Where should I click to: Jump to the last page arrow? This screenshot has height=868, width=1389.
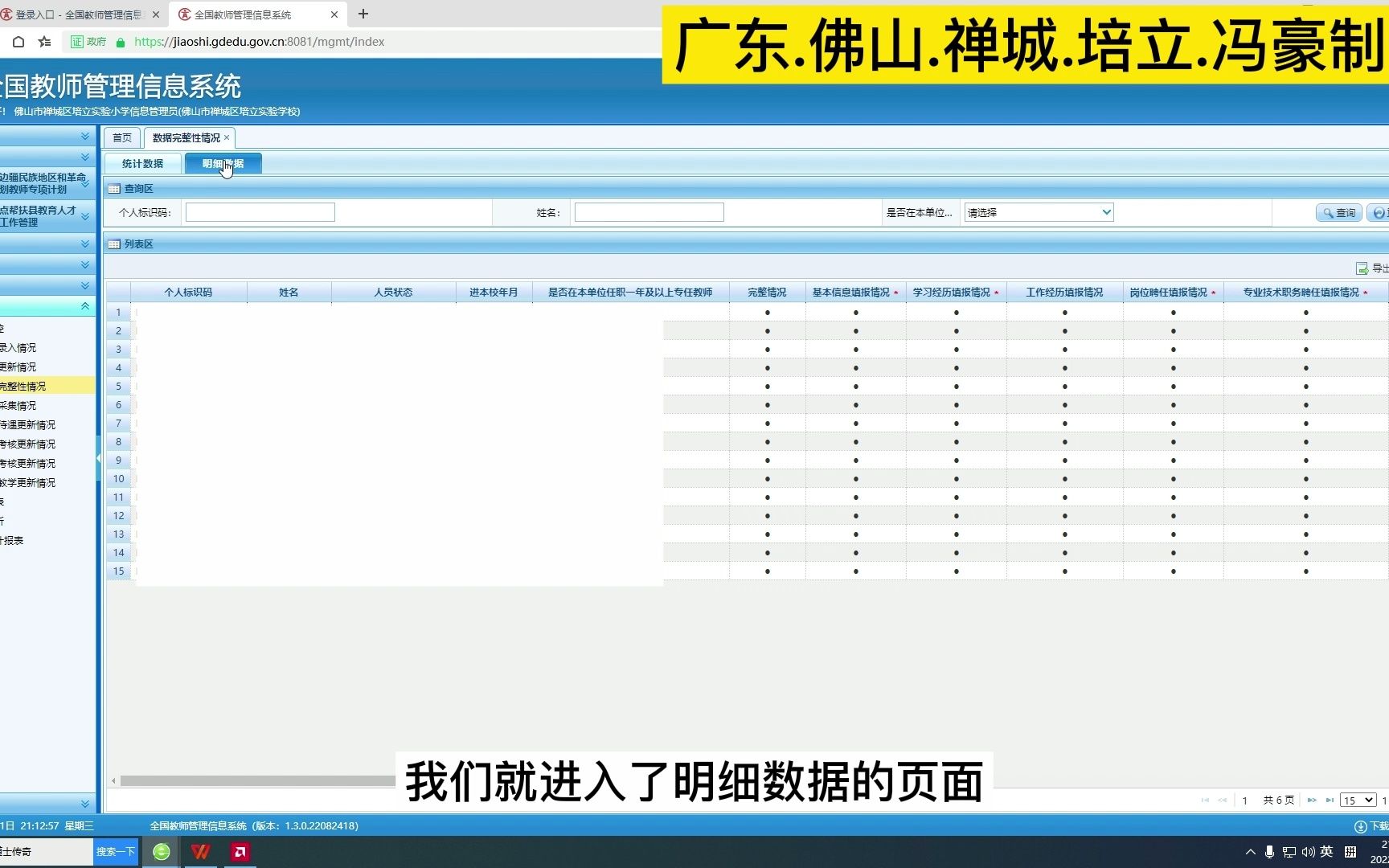1330,800
